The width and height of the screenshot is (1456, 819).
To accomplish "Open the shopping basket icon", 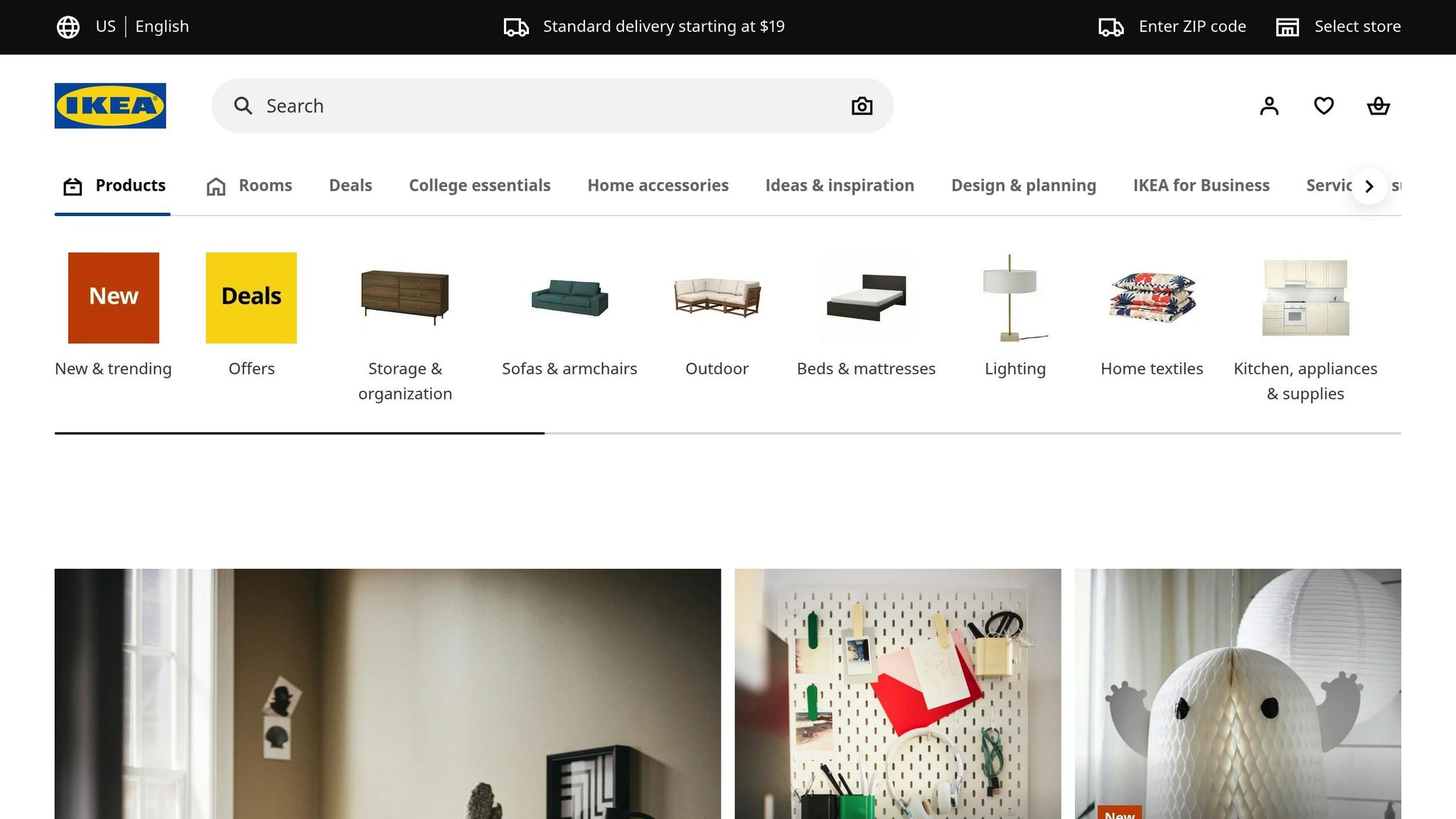I will tap(1379, 106).
